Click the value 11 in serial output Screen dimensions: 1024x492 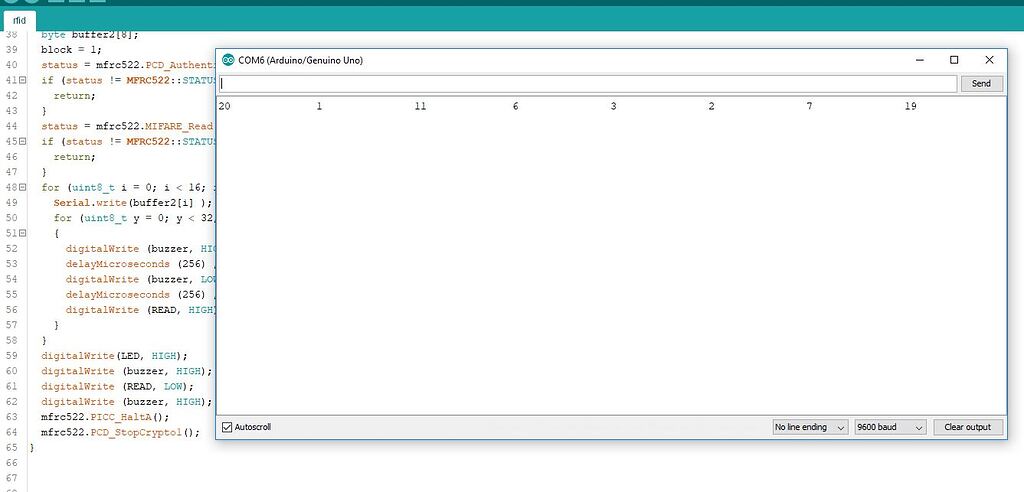[420, 106]
